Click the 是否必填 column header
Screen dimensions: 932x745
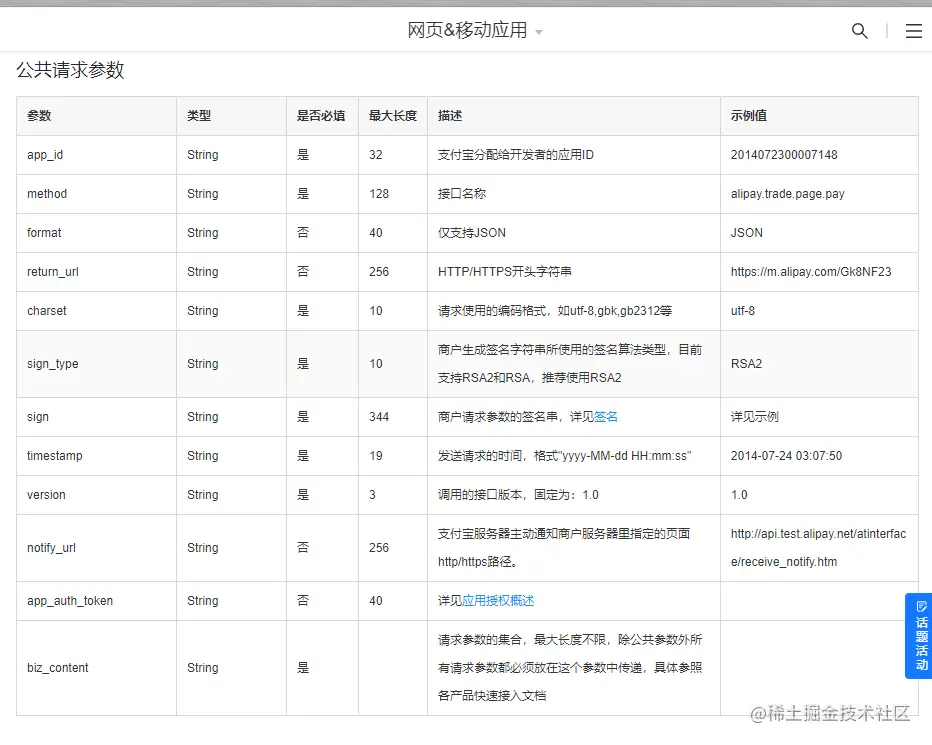pos(321,116)
